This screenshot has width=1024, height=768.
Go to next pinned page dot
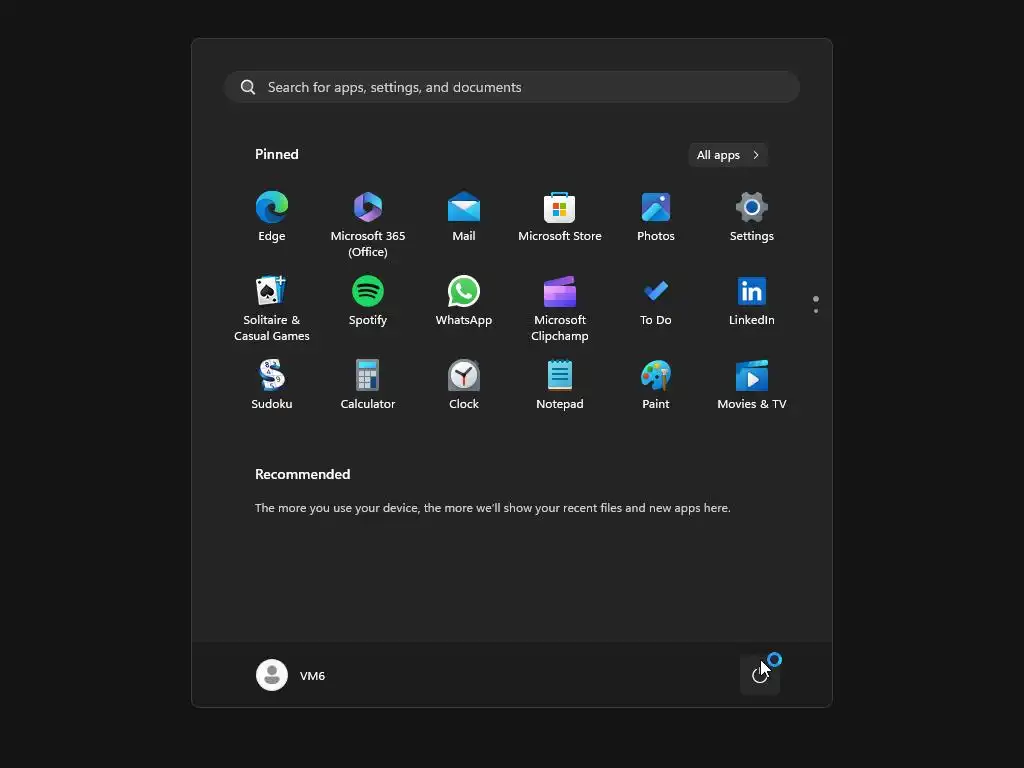click(816, 311)
